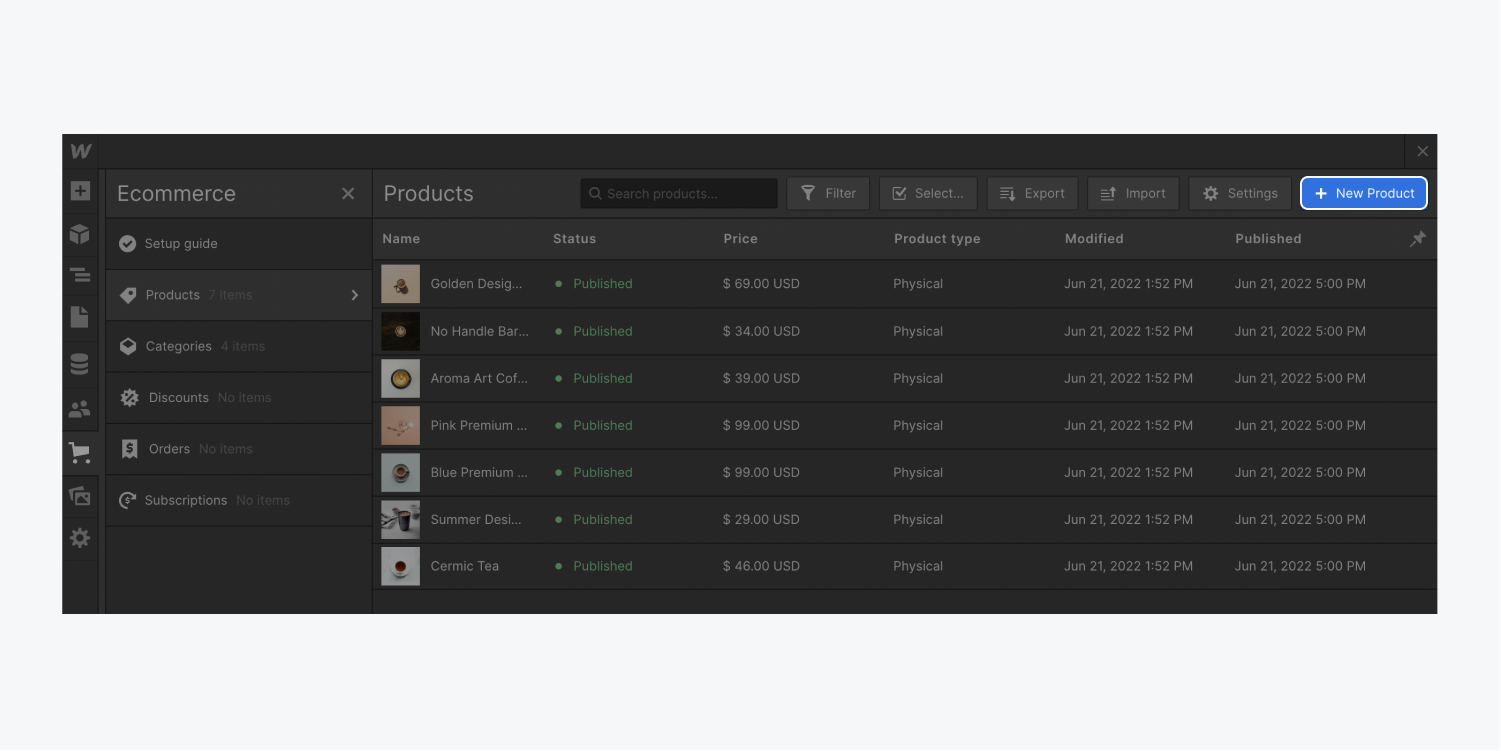Create a New Product
Viewport: 1501px width, 751px height.
pos(1364,193)
